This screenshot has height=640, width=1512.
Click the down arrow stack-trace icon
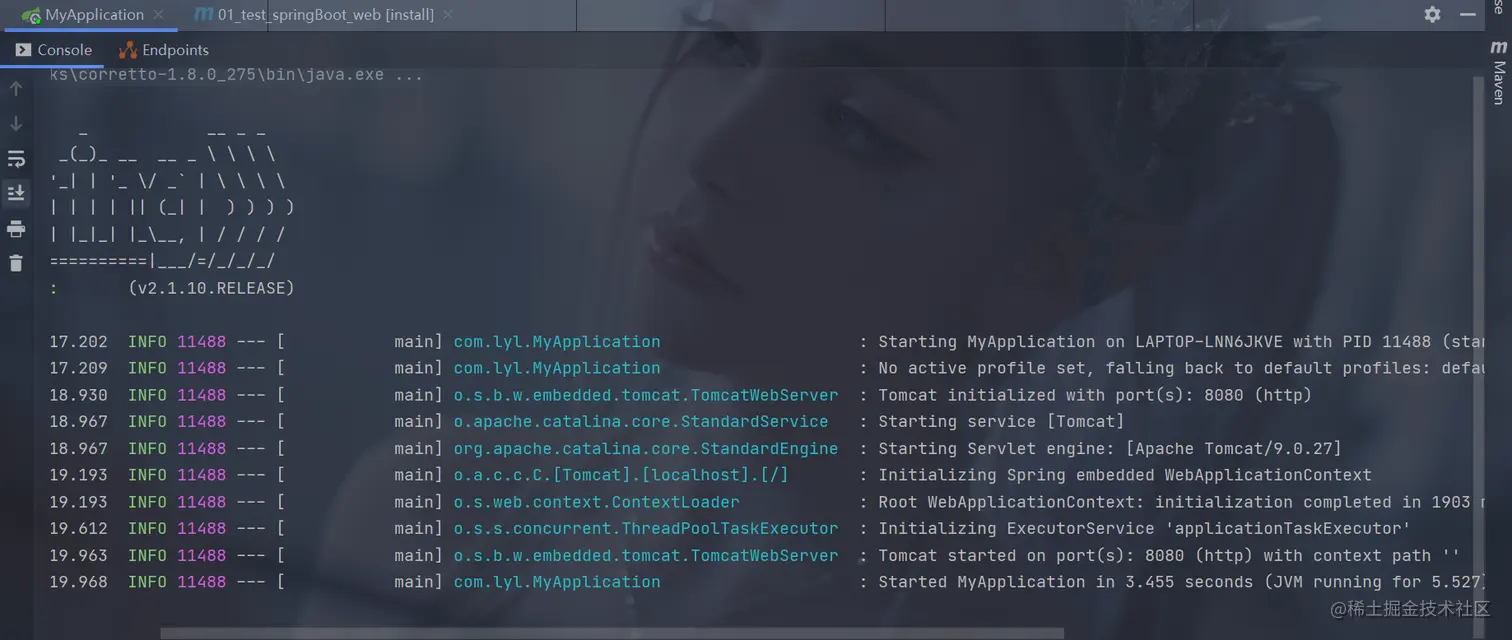pos(16,124)
